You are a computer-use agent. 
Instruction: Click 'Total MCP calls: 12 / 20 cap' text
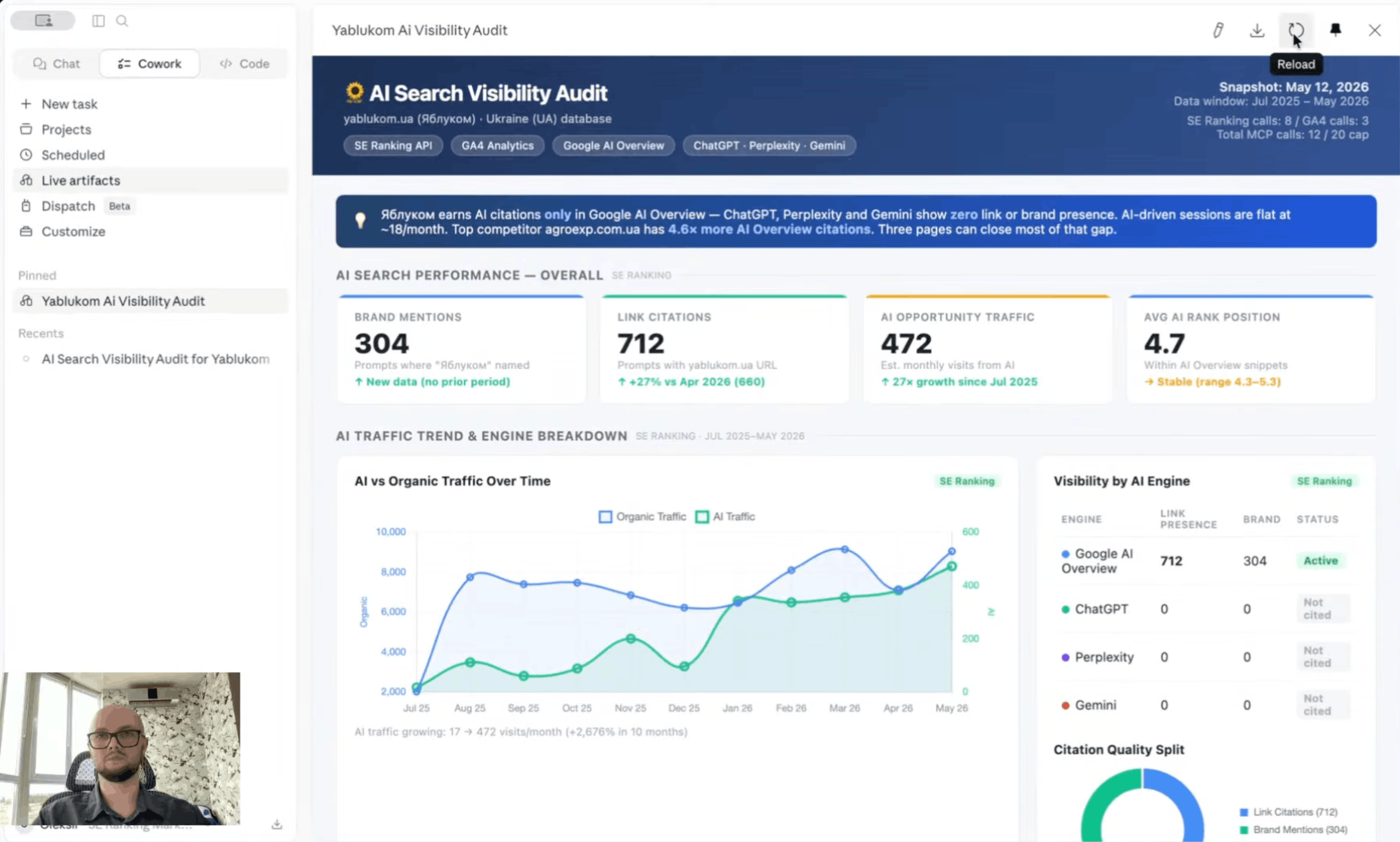click(x=1292, y=135)
